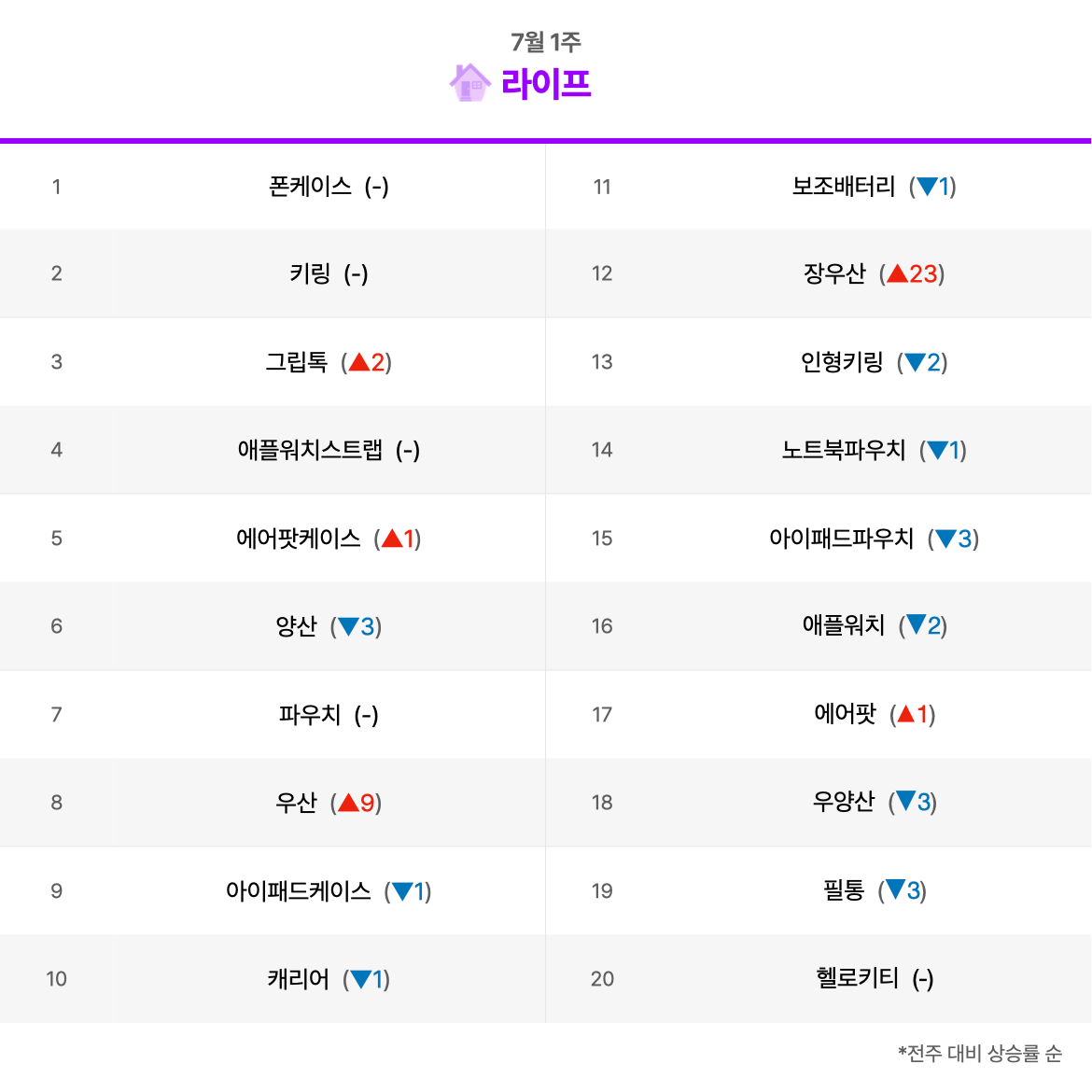Select the 노트북파우치 keyword entry

click(x=844, y=449)
